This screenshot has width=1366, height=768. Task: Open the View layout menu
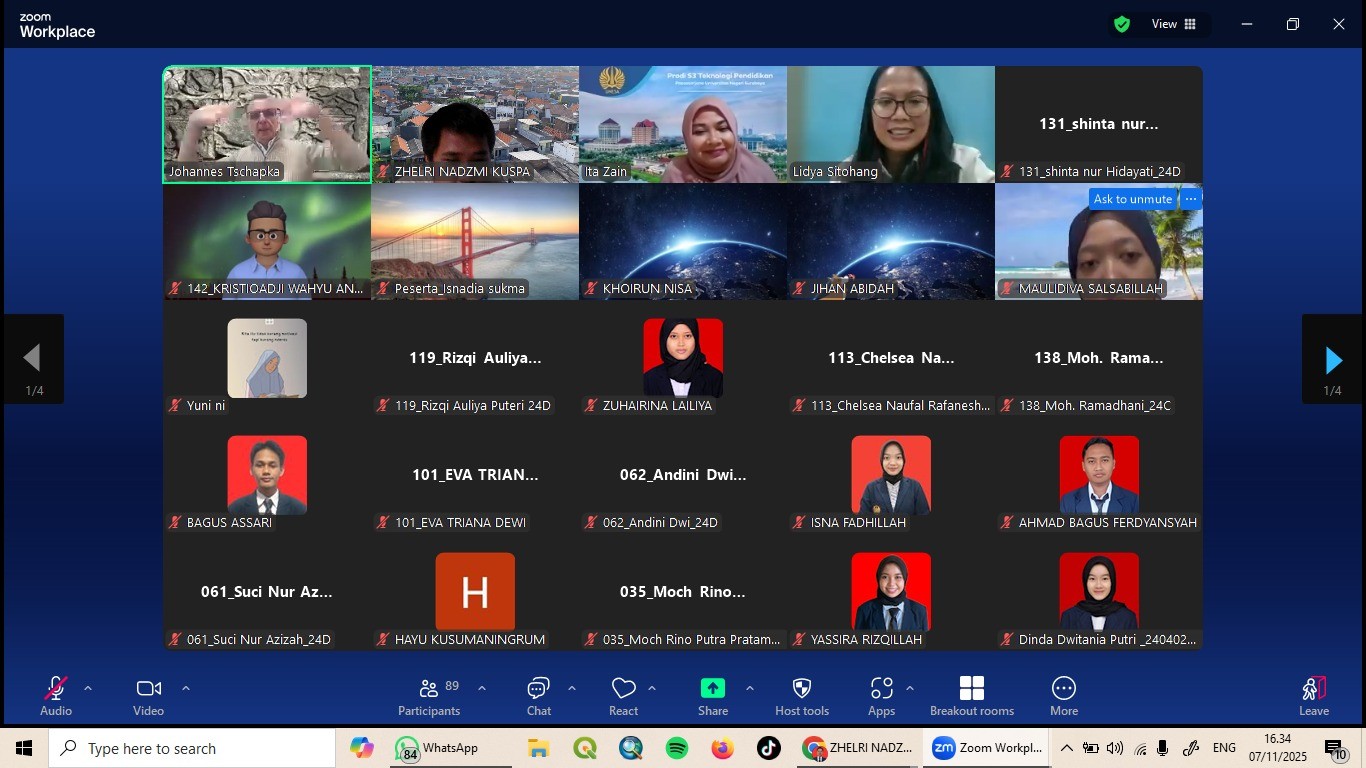point(1173,24)
